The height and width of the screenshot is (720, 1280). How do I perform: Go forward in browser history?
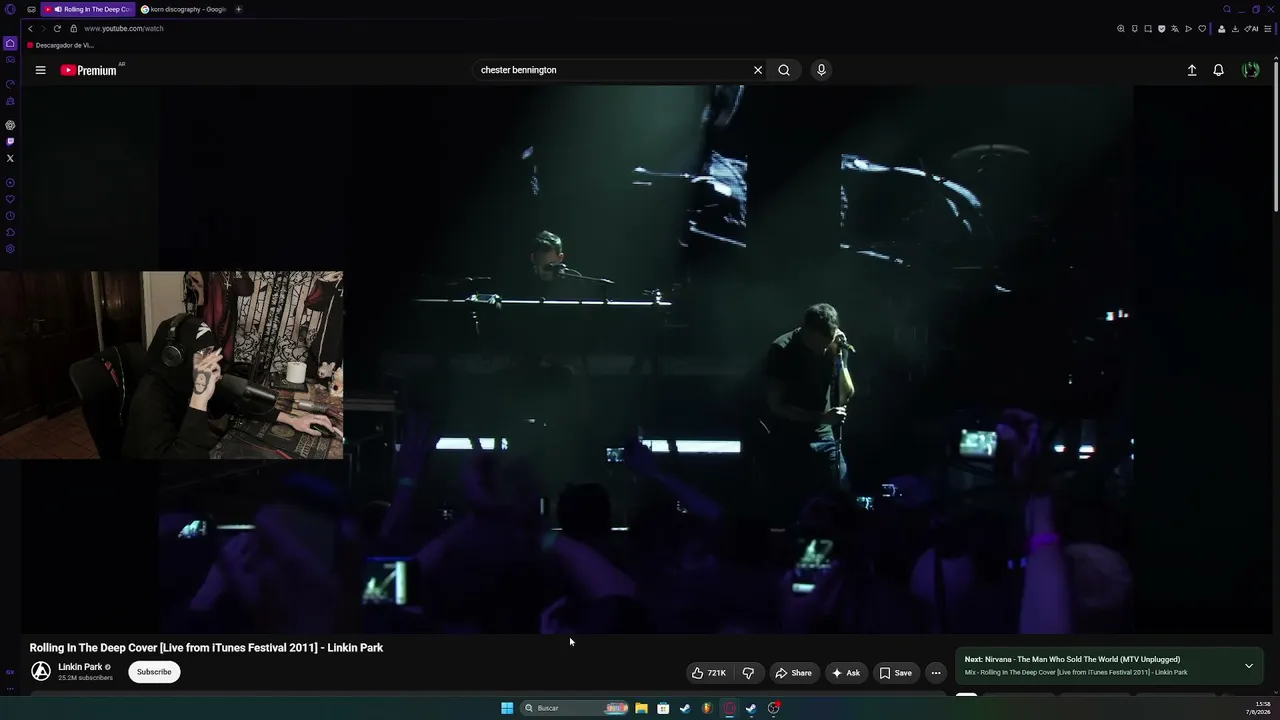click(x=43, y=28)
